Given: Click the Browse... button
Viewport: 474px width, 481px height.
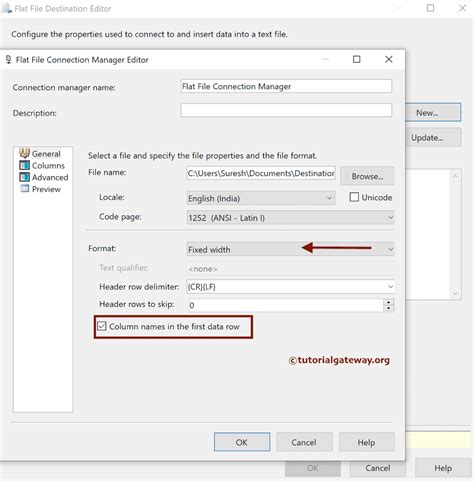Looking at the screenshot, I should (367, 176).
